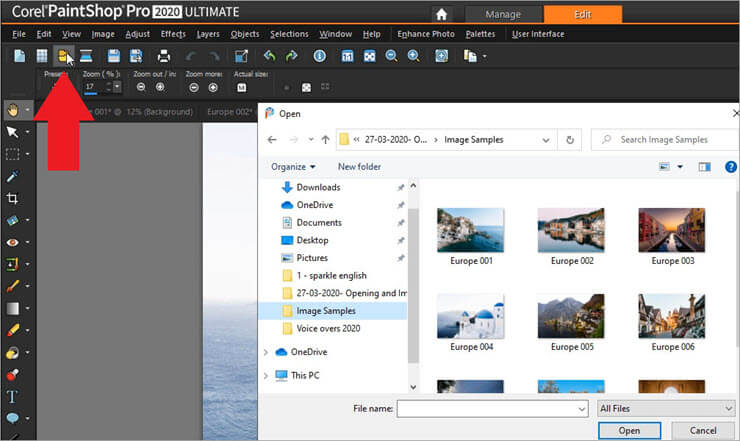Click the Open button in the dialog

[x=629, y=430]
